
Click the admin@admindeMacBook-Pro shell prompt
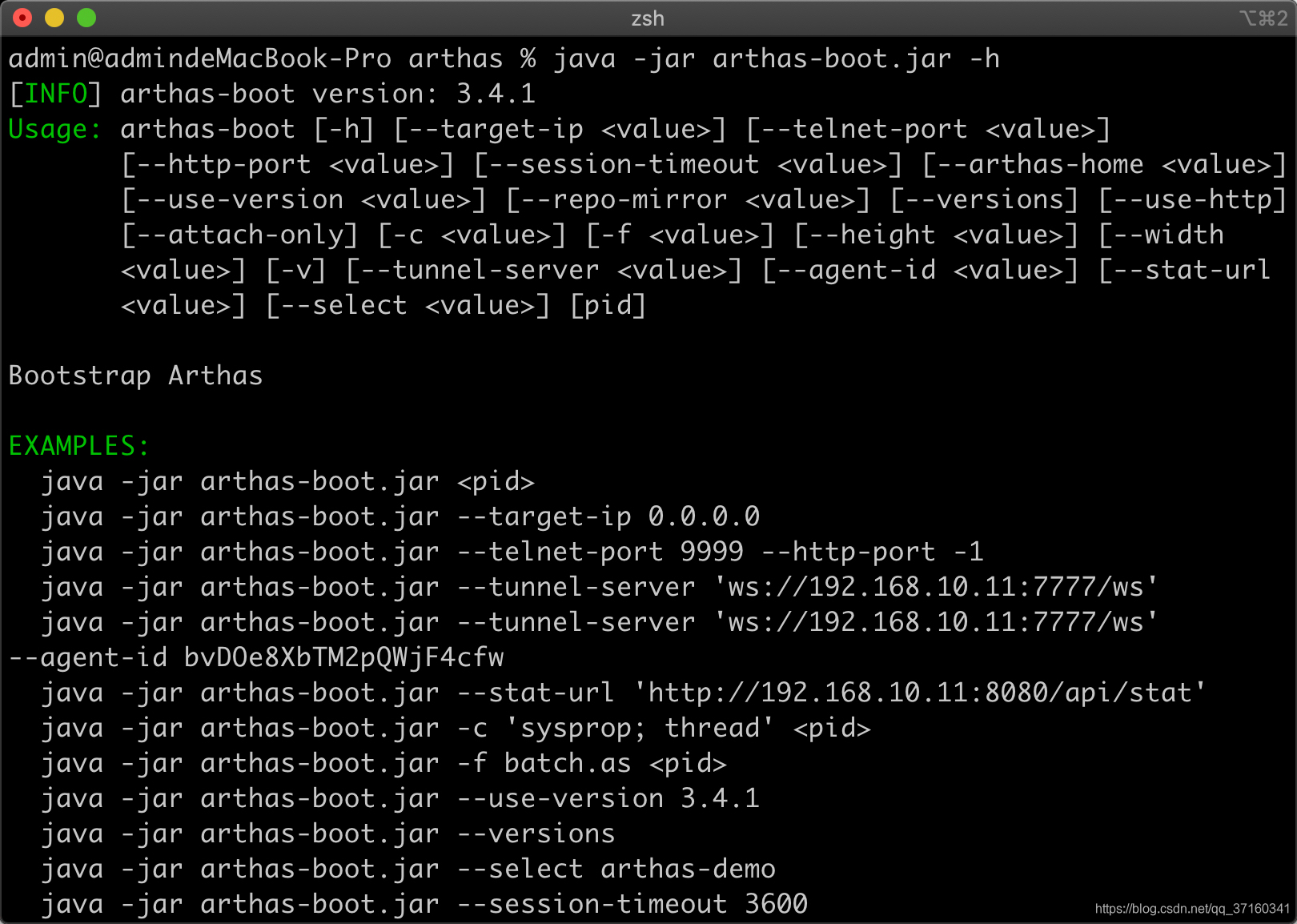[x=200, y=58]
